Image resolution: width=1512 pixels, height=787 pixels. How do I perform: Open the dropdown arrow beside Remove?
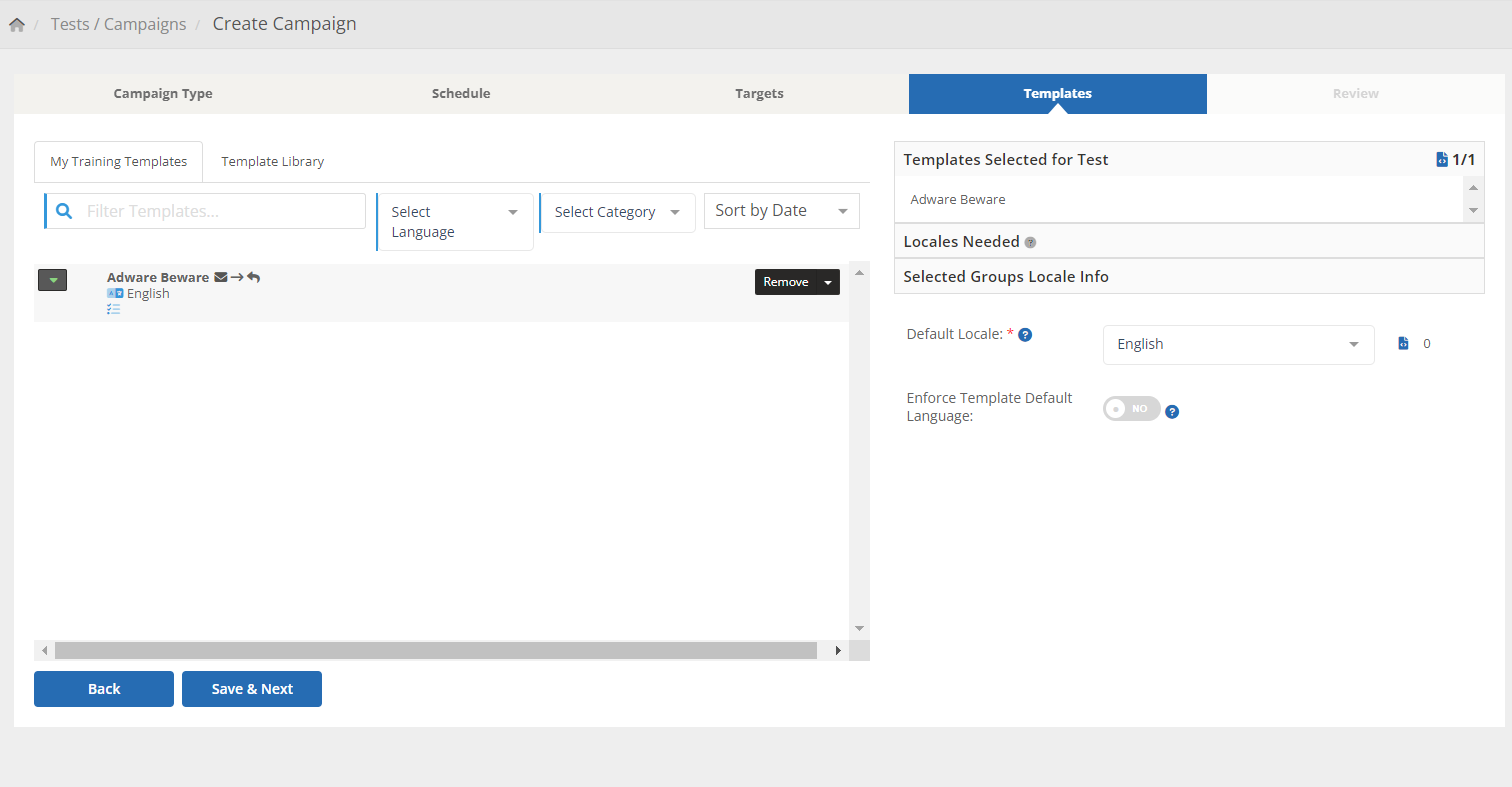coord(828,282)
